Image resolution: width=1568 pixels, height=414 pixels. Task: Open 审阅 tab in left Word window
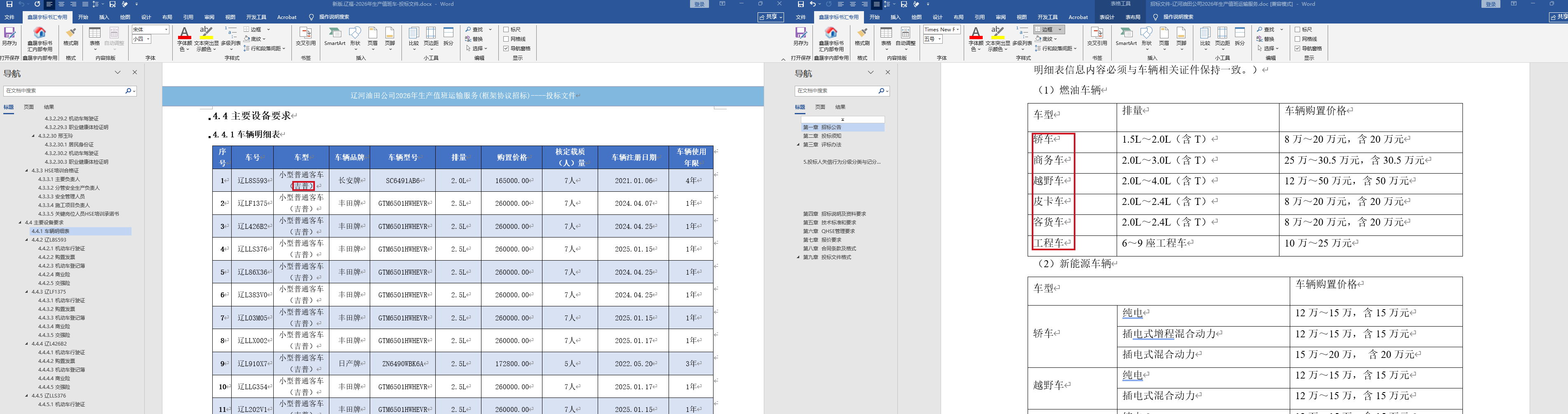coord(209,17)
